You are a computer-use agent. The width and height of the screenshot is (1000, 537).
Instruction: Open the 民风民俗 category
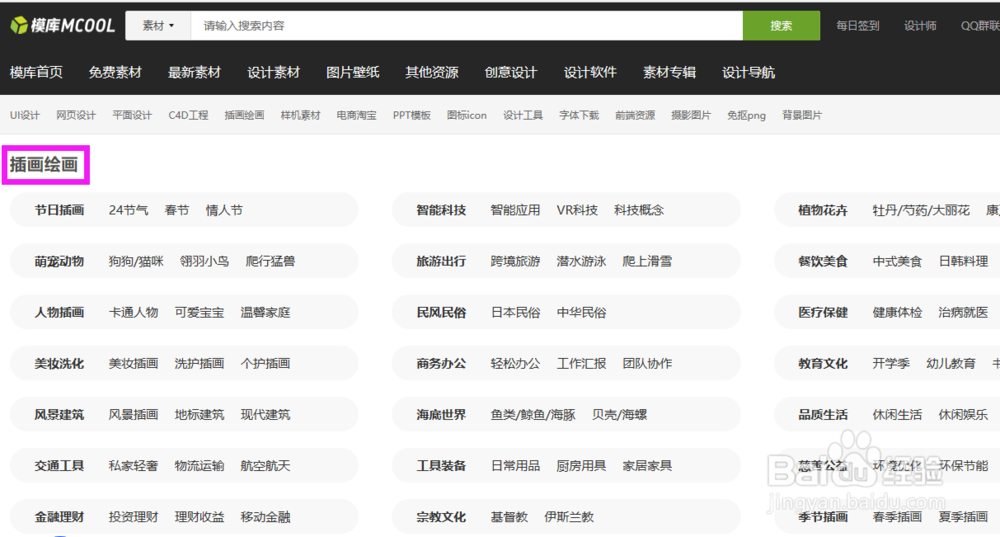(441, 313)
